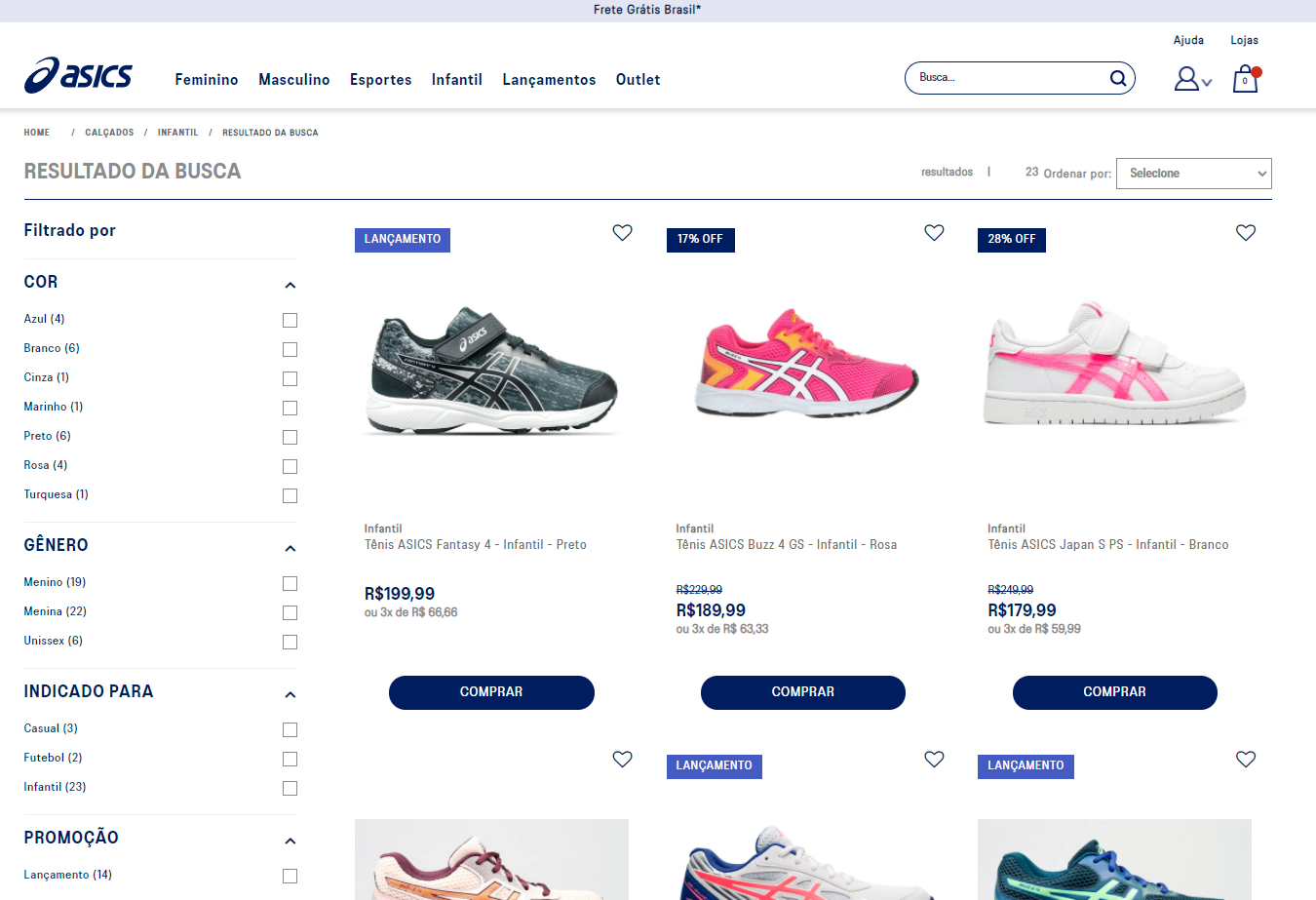1316x900 pixels.
Task: Open Tênis ASICS Japan S PS product title
Action: (x=1108, y=545)
